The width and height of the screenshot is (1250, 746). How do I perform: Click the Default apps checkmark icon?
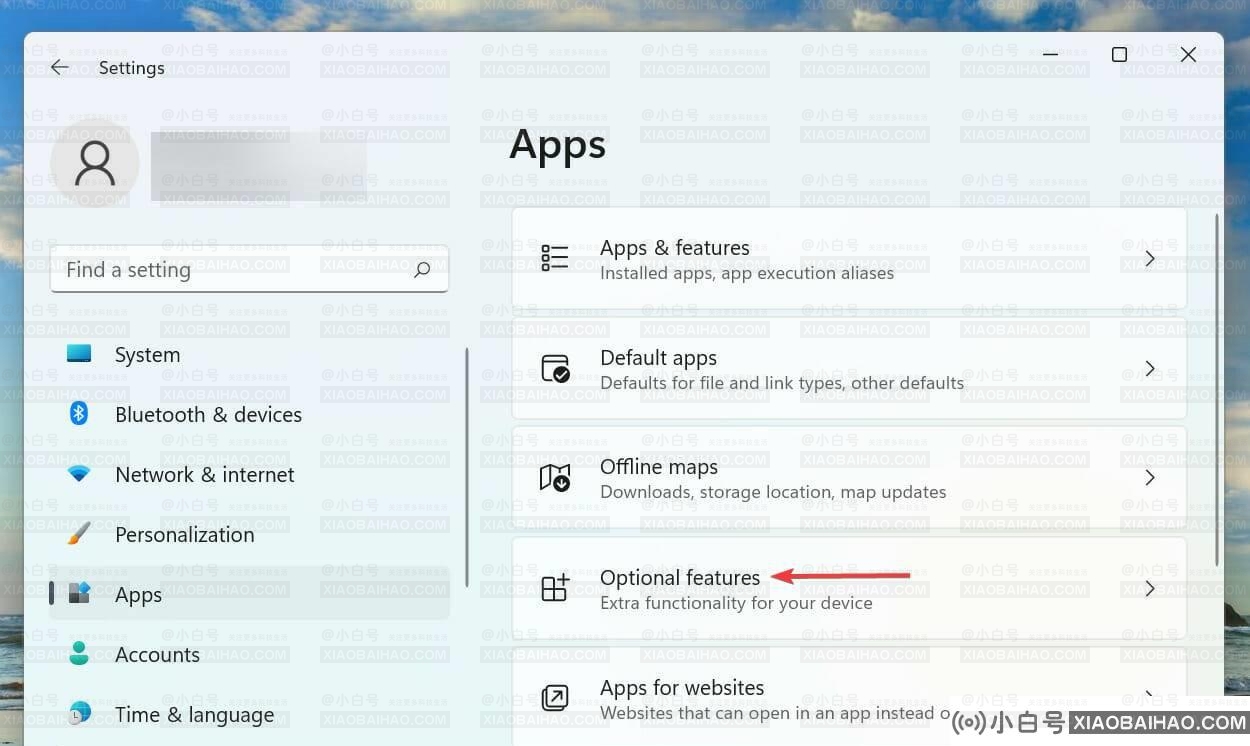click(x=555, y=368)
